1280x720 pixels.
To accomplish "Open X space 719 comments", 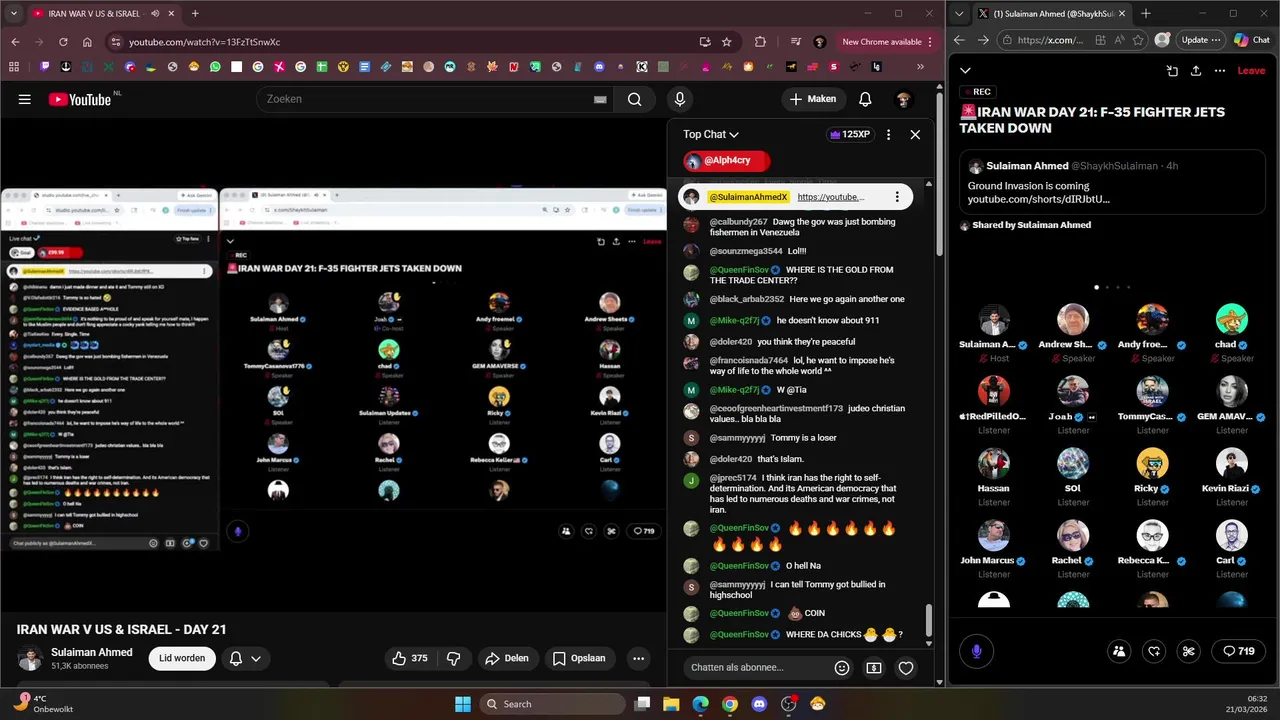I will (x=1238, y=651).
